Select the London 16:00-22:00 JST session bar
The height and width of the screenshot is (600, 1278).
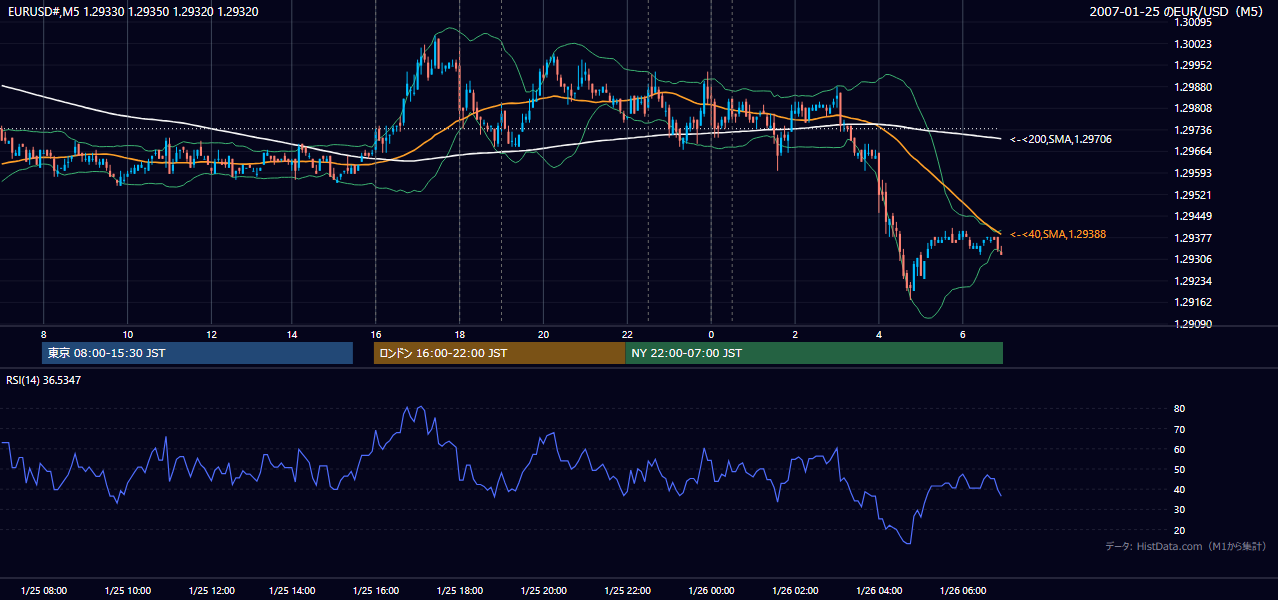(499, 353)
